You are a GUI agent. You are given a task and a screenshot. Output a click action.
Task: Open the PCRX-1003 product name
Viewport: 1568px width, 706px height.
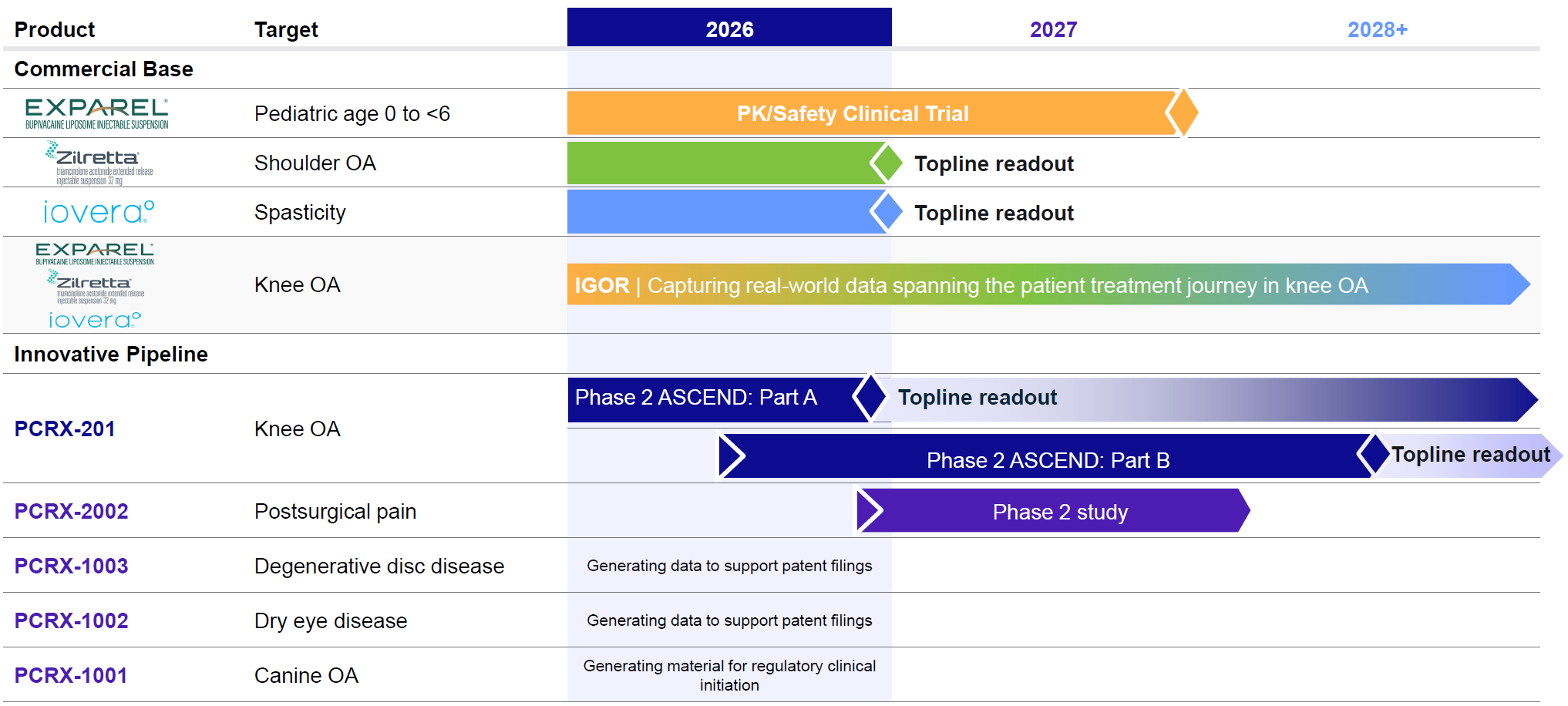pos(72,566)
